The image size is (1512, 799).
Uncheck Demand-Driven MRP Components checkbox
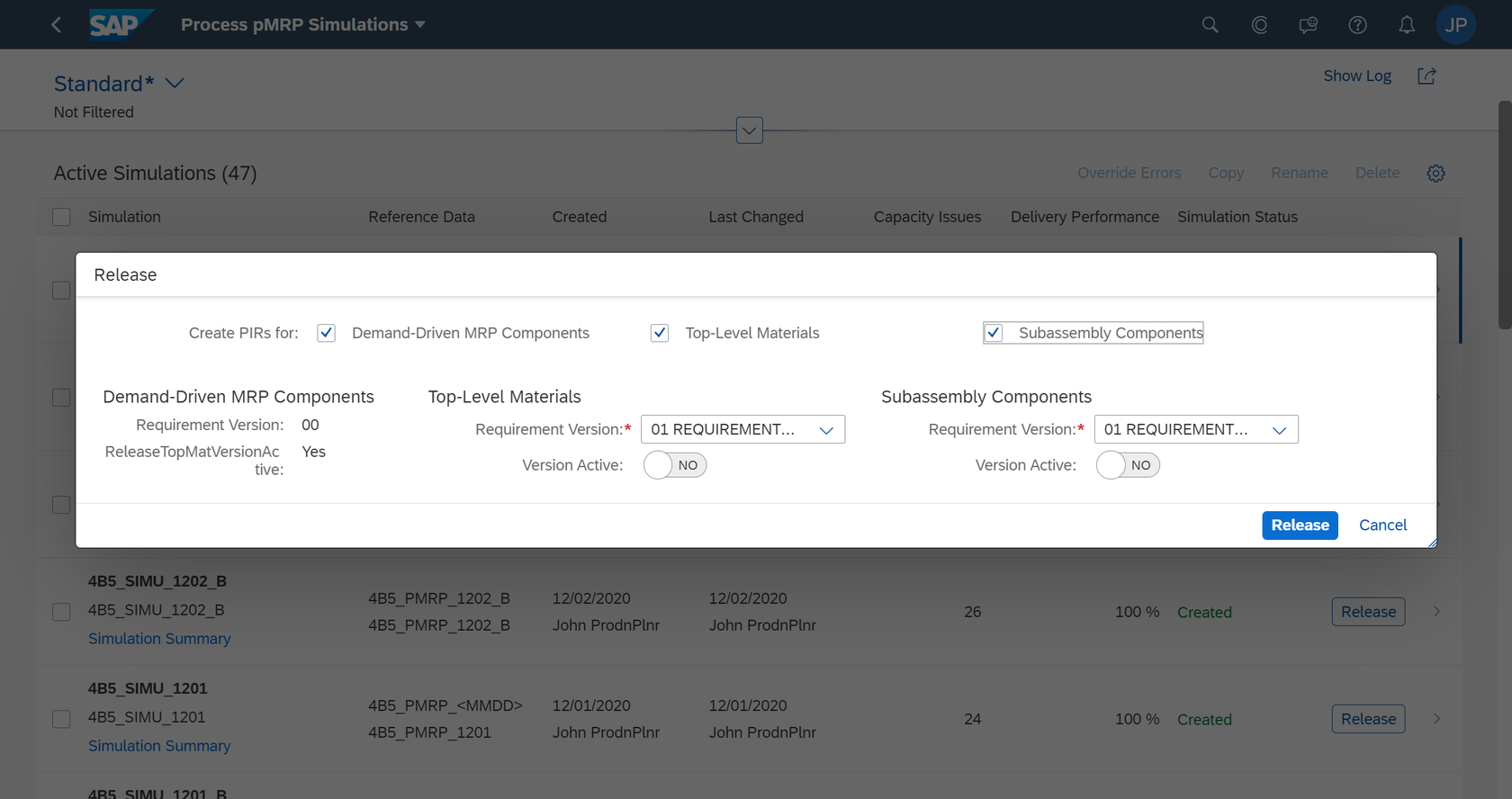pyautogui.click(x=327, y=333)
